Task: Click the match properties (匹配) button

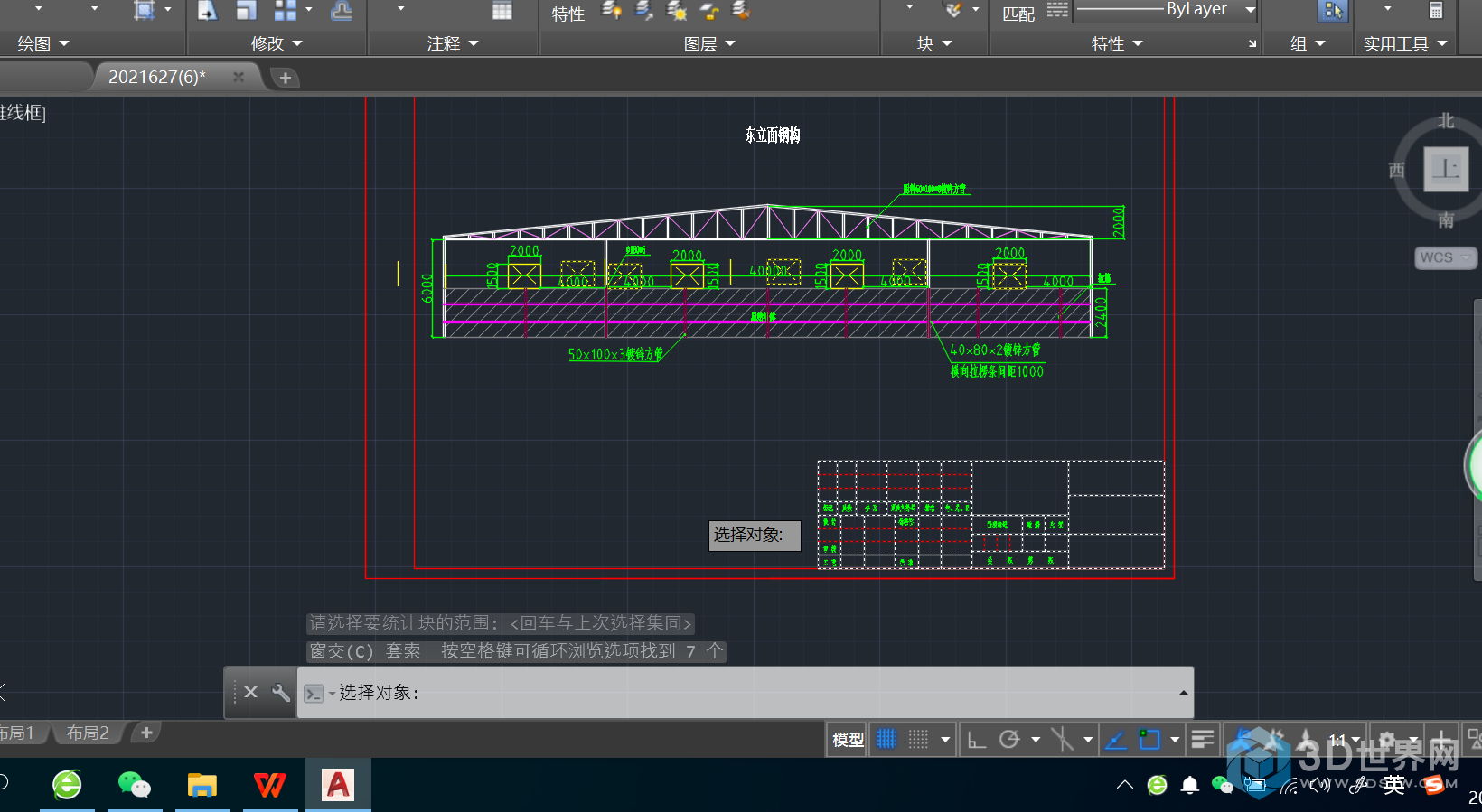Action: point(1018,14)
